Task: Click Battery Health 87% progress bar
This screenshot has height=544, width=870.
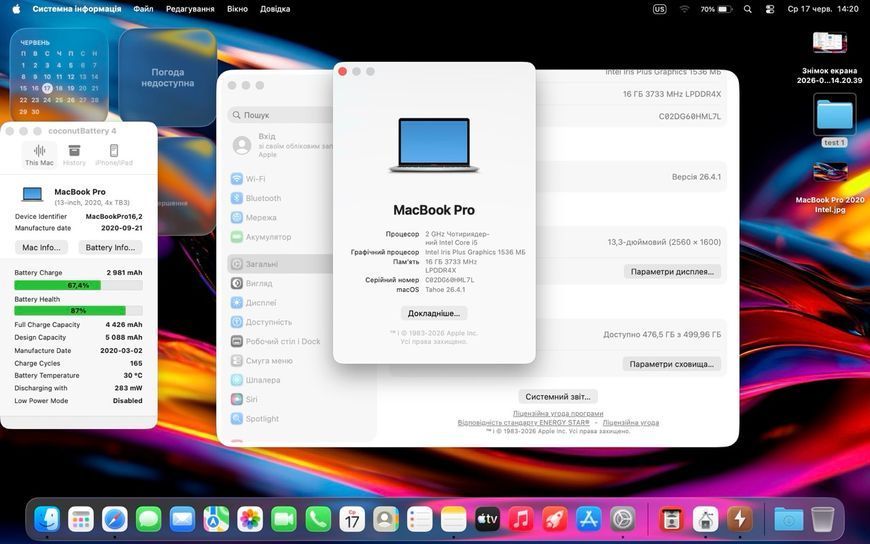Action: pos(78,311)
